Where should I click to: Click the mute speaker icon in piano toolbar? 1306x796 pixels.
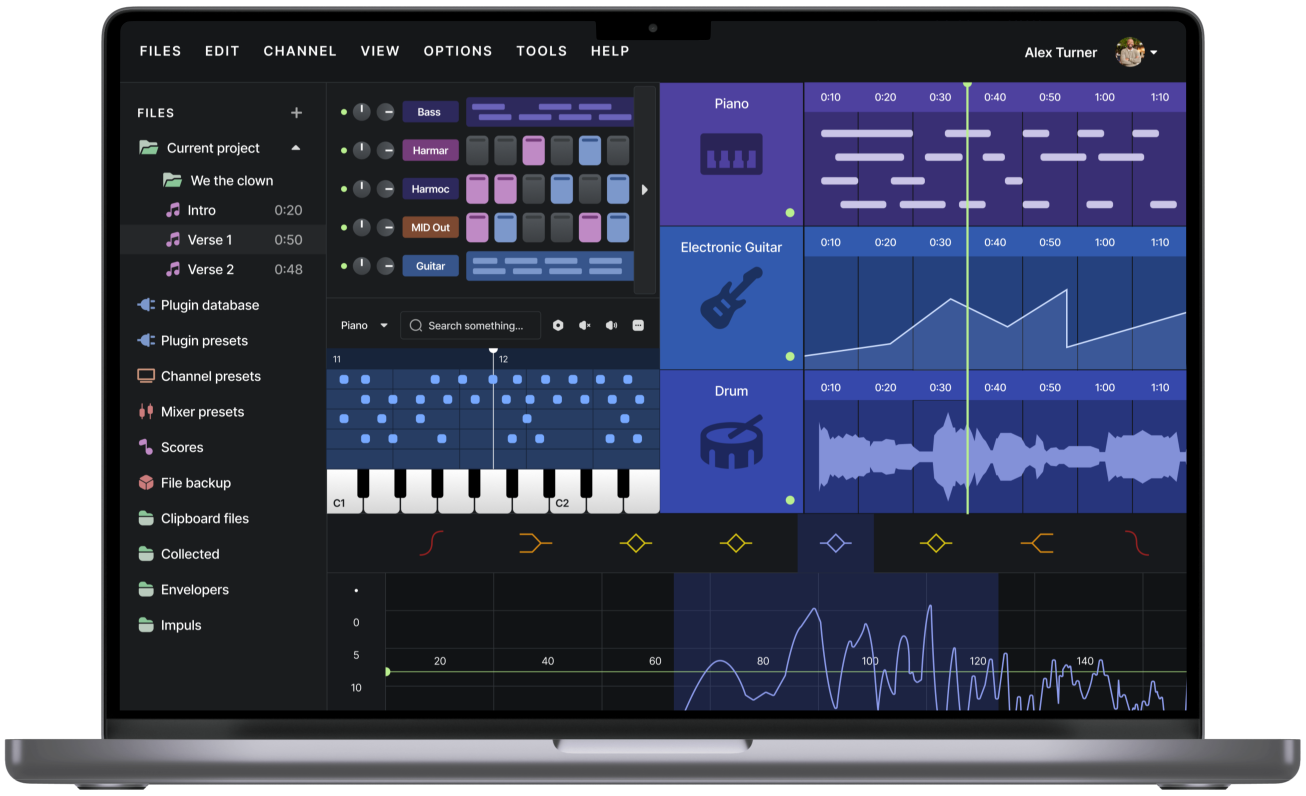point(585,326)
